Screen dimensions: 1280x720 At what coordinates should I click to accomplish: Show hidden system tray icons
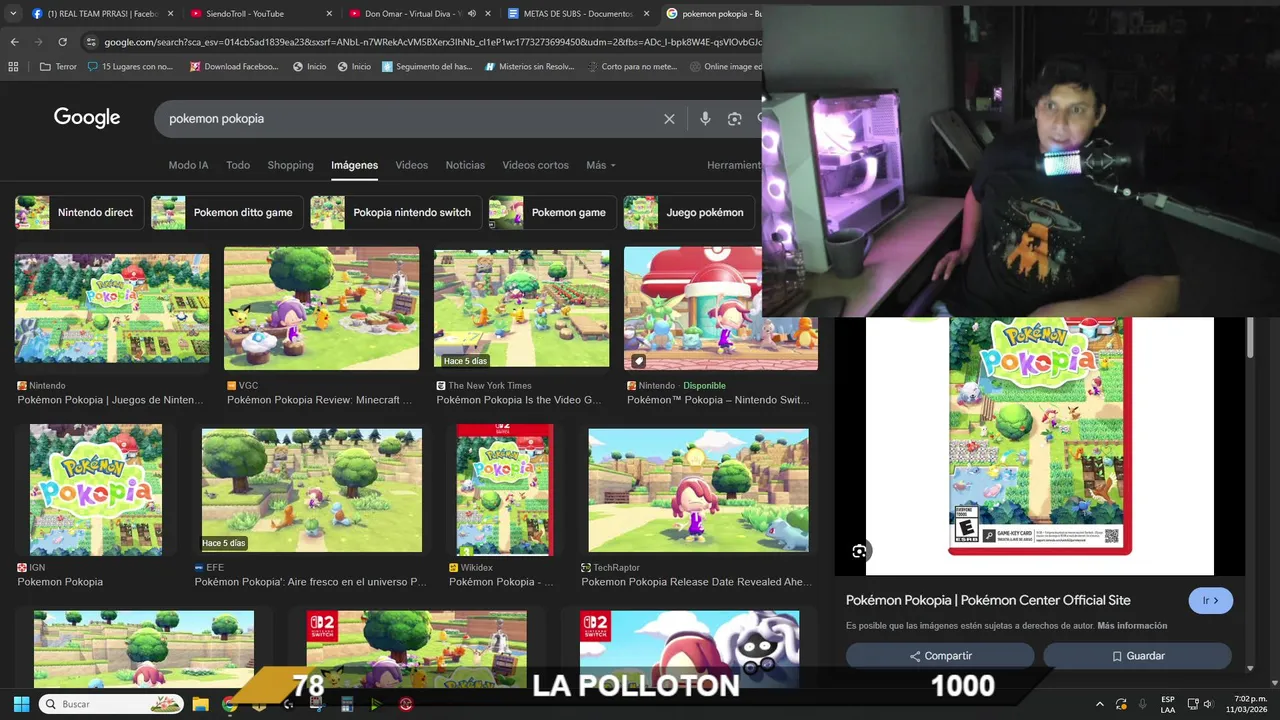[1100, 704]
